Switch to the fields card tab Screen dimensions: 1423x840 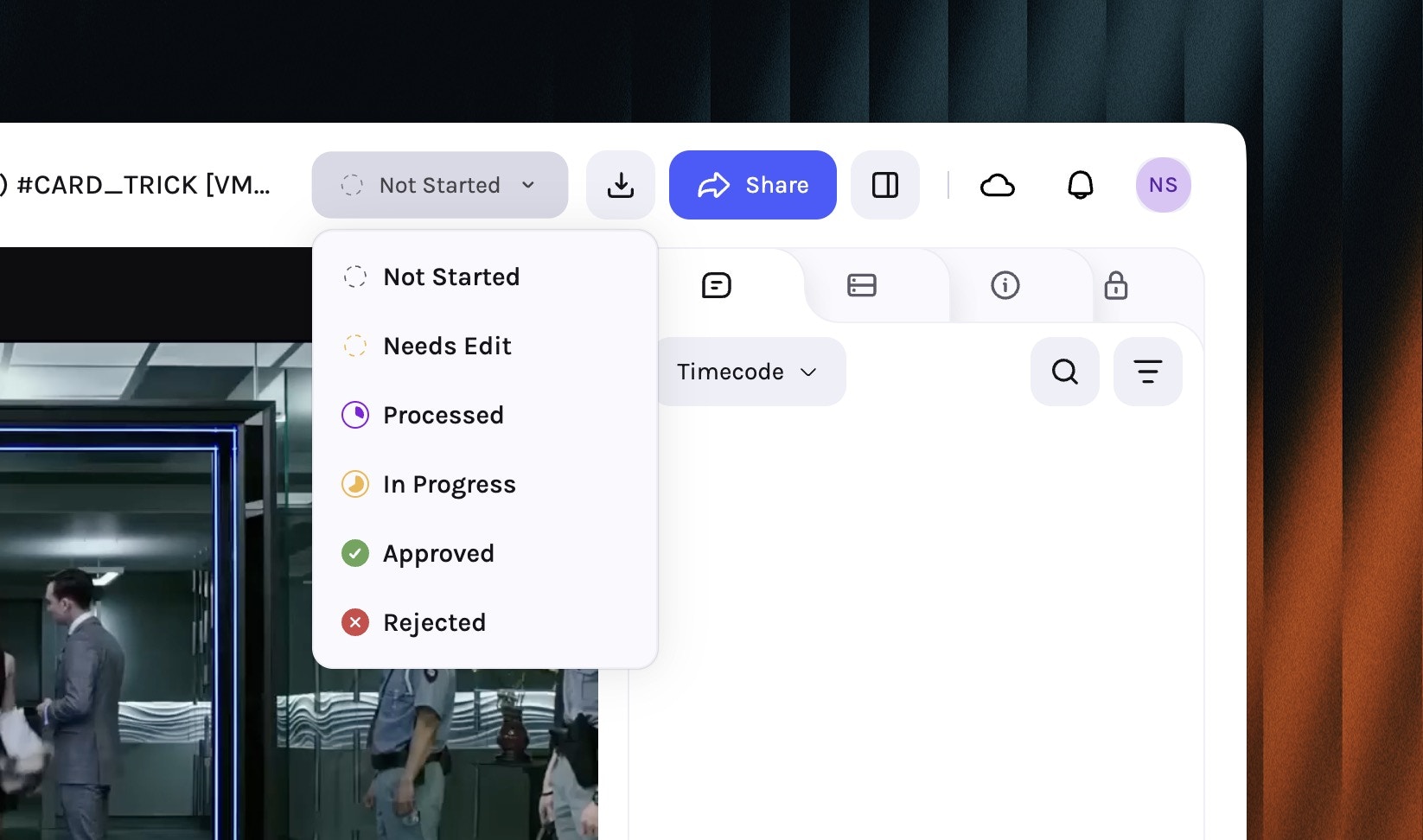click(862, 285)
